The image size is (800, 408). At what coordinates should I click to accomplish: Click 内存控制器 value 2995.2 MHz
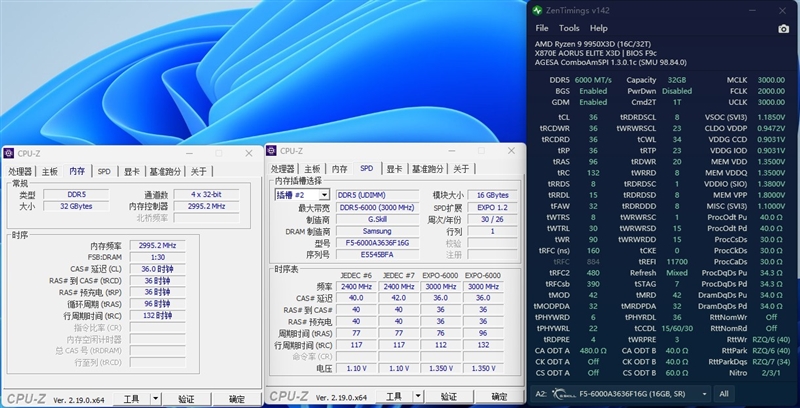click(207, 206)
